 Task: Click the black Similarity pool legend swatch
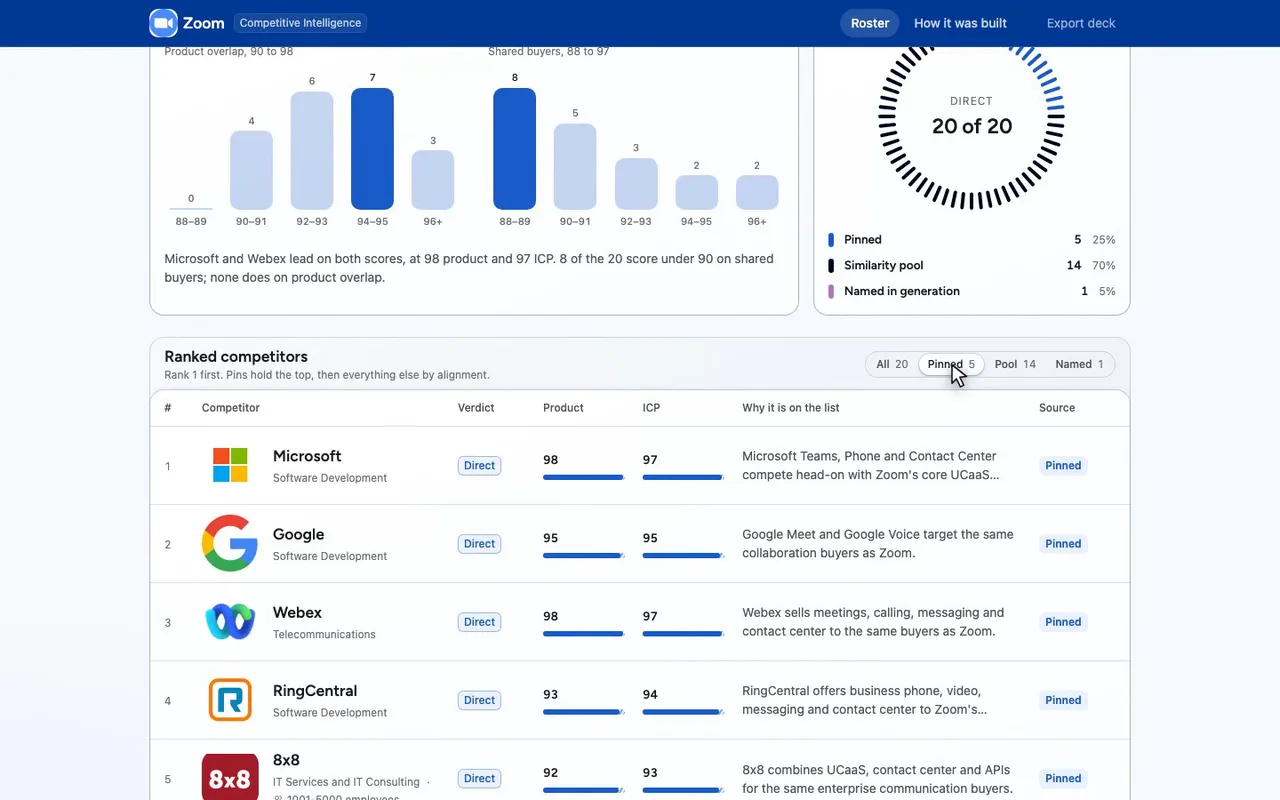tap(831, 266)
